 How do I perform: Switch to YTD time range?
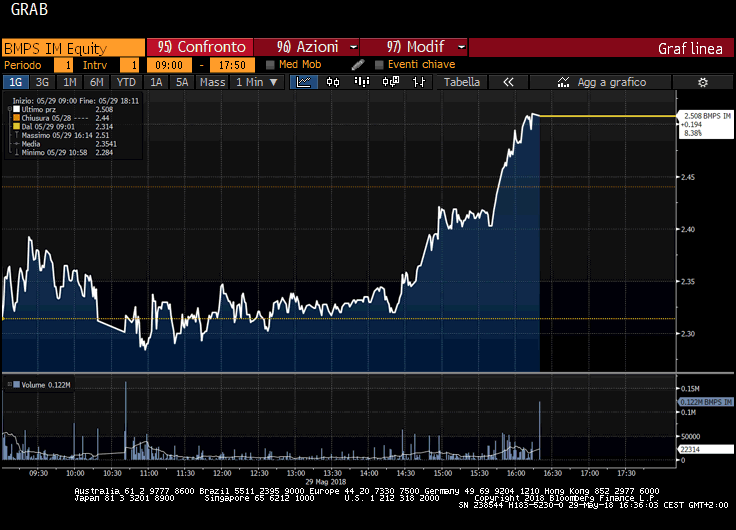pyautogui.click(x=126, y=83)
